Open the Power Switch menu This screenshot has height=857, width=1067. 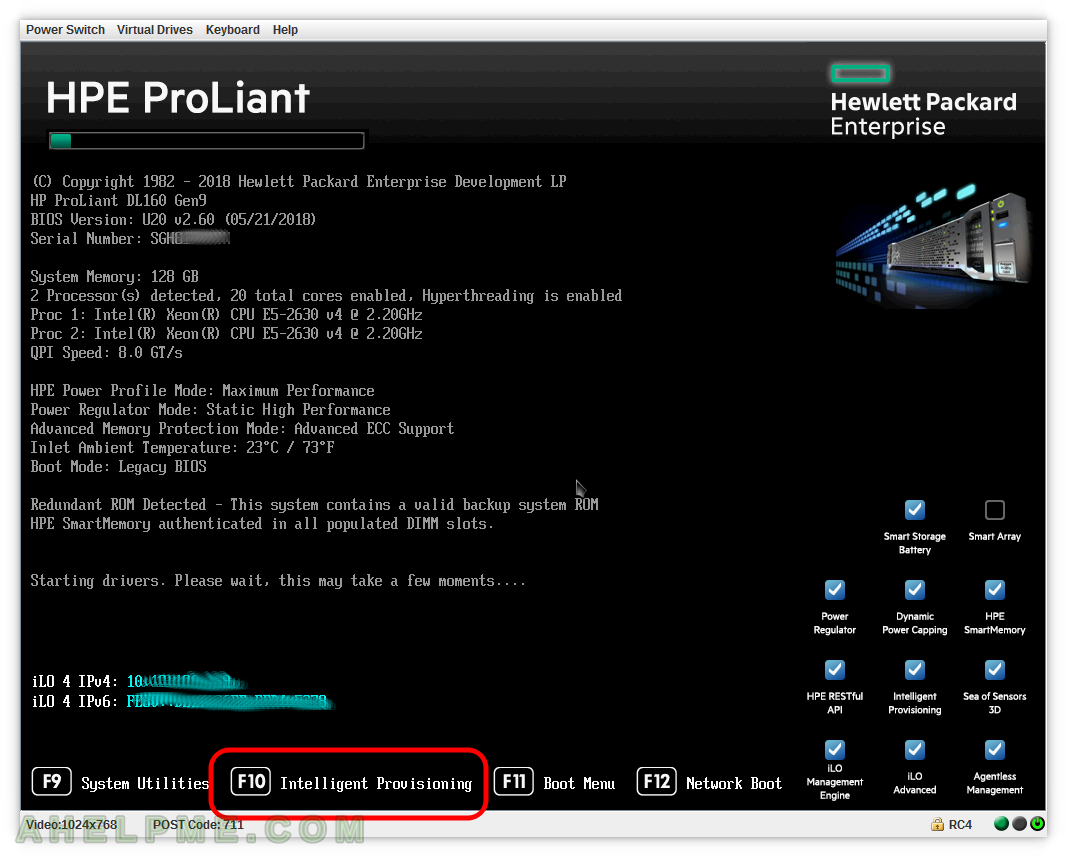[65, 30]
